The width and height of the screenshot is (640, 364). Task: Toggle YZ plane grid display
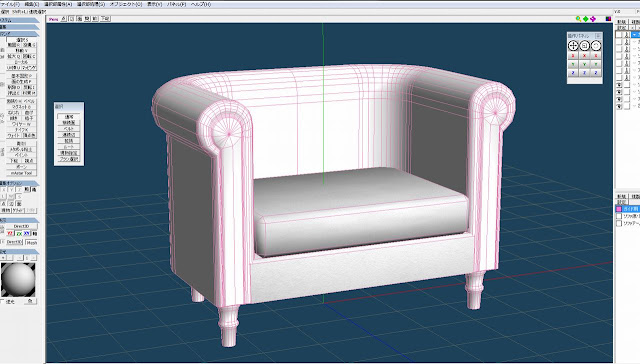point(10,234)
